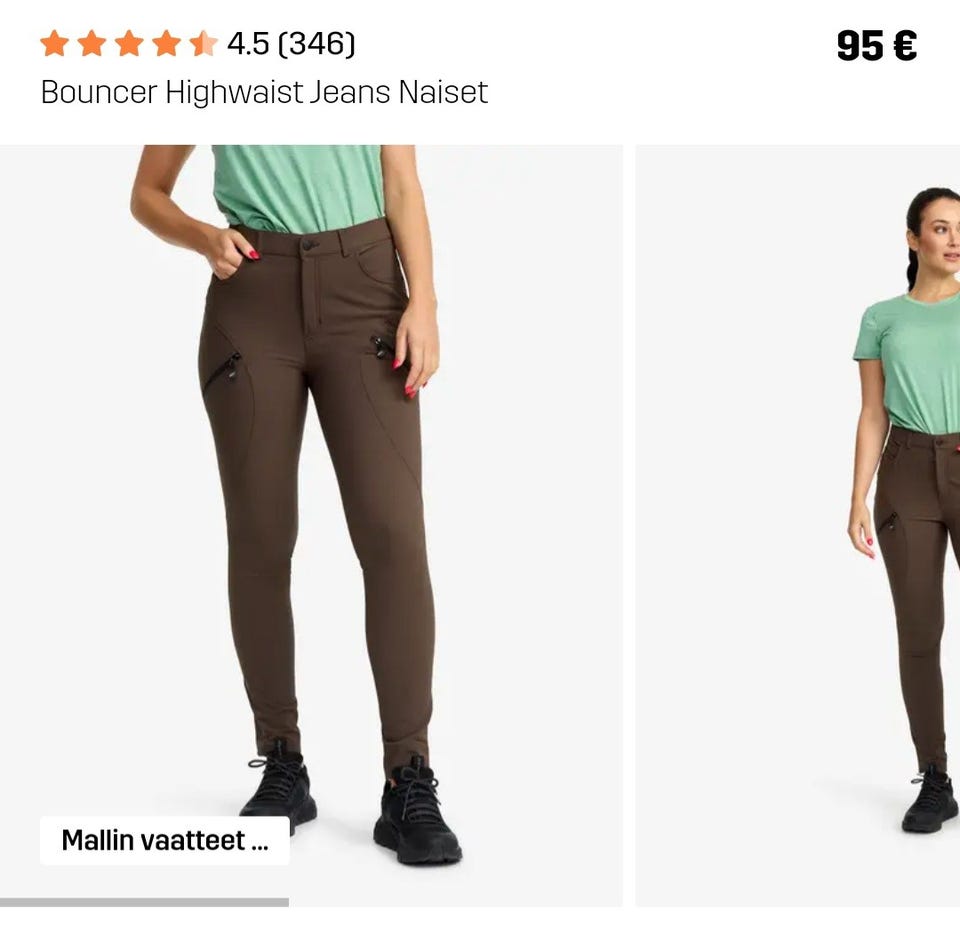
Task: Click the waist button on the brown pants
Action: click(x=308, y=245)
